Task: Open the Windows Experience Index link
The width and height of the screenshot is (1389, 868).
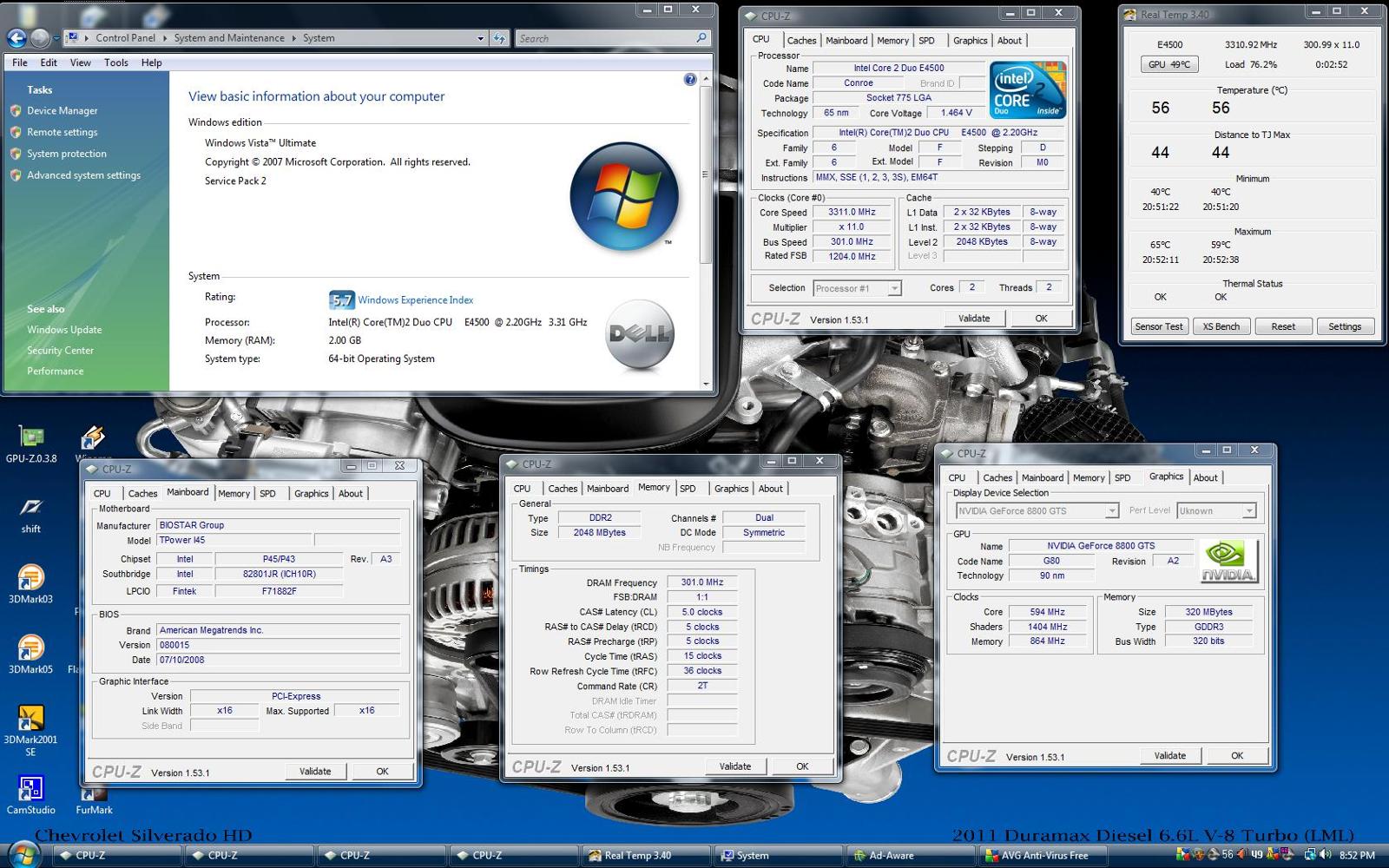Action: 416,300
